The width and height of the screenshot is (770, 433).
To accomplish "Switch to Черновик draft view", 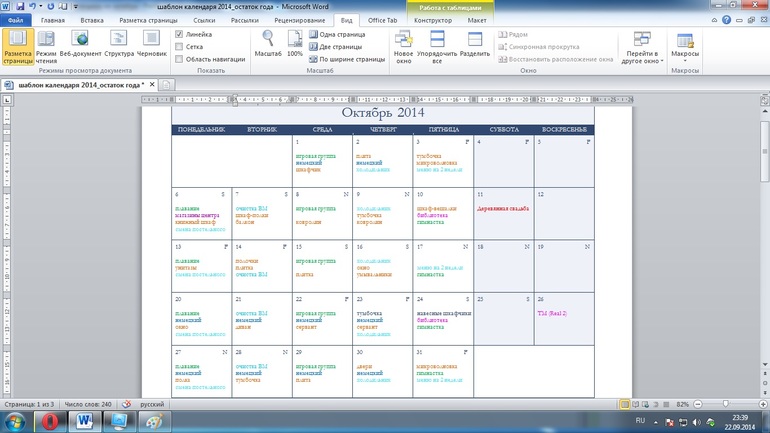I will click(x=152, y=45).
